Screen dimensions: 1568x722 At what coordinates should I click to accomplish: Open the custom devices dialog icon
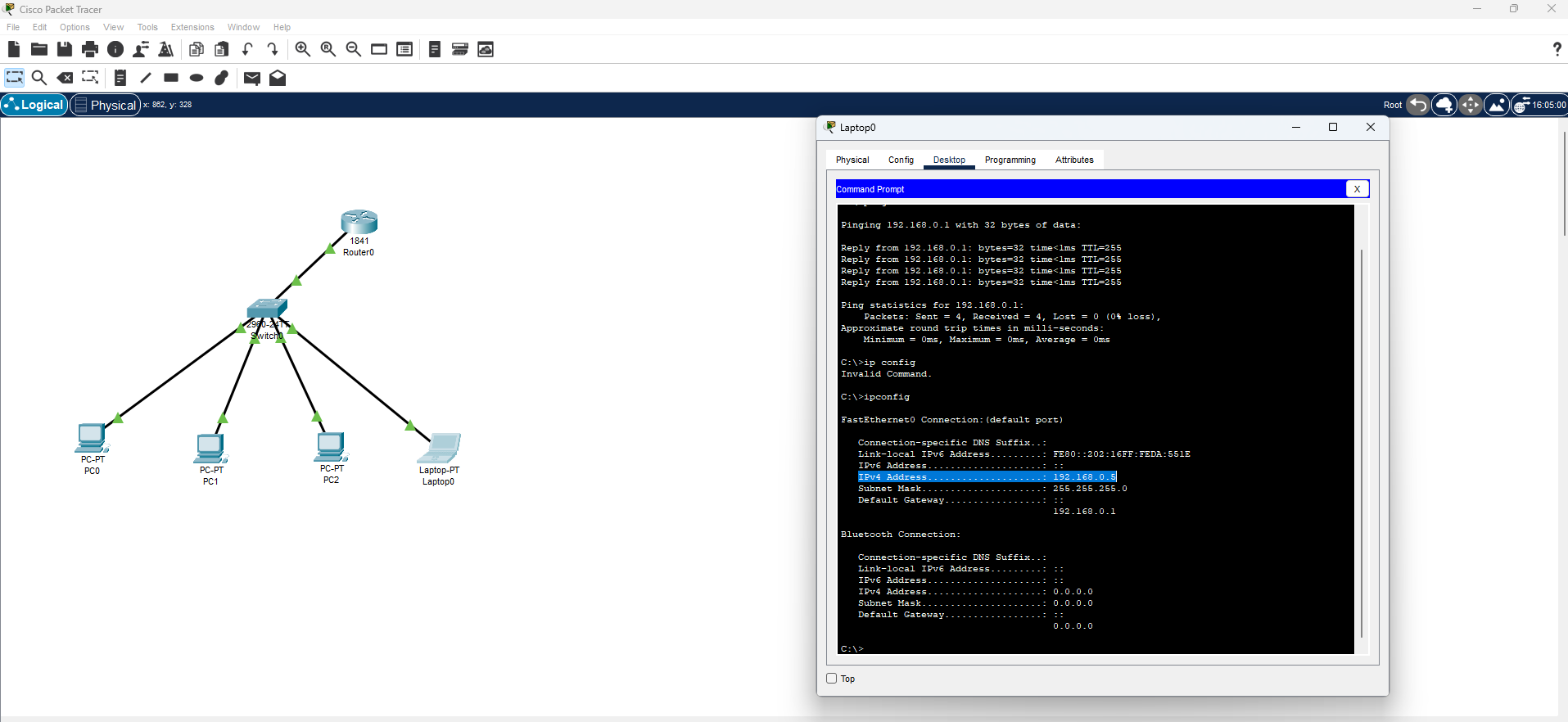pos(404,49)
